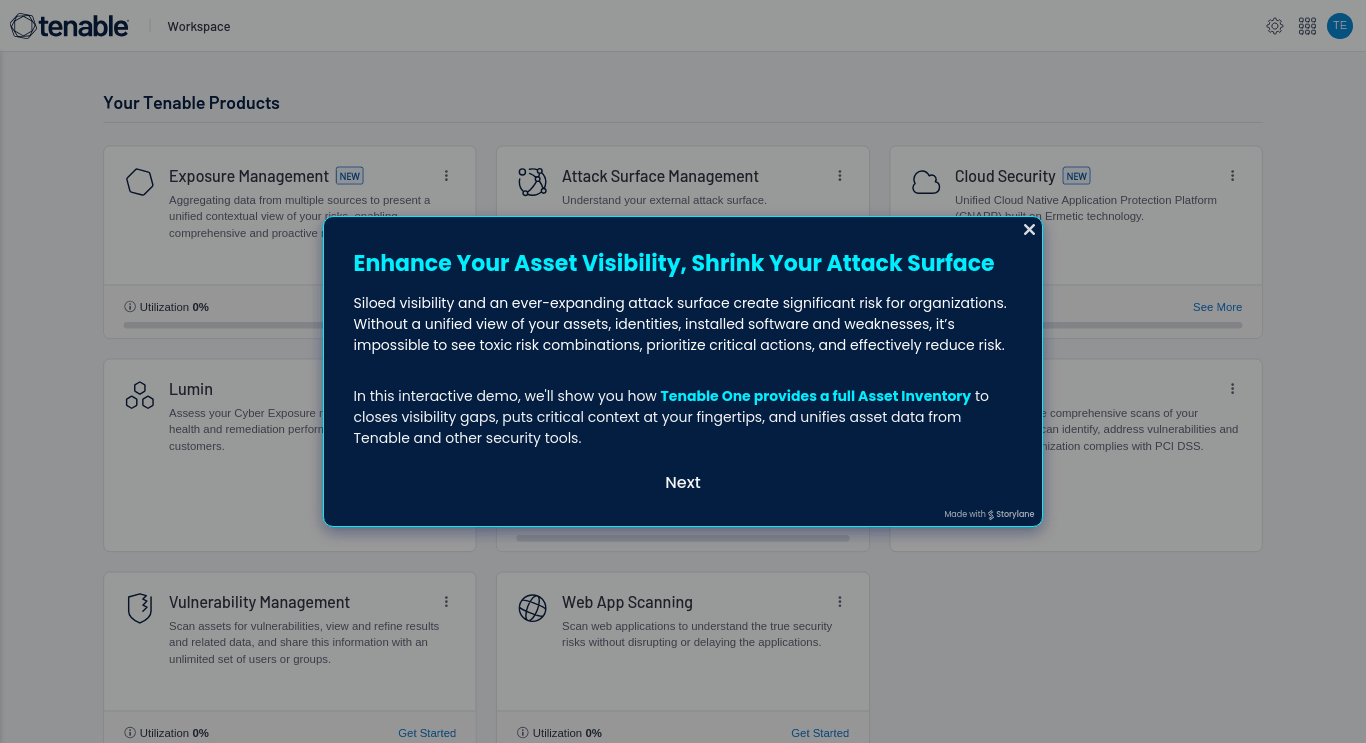Click the Cloud Security cloud icon
The width and height of the screenshot is (1366, 743).
pos(926,182)
